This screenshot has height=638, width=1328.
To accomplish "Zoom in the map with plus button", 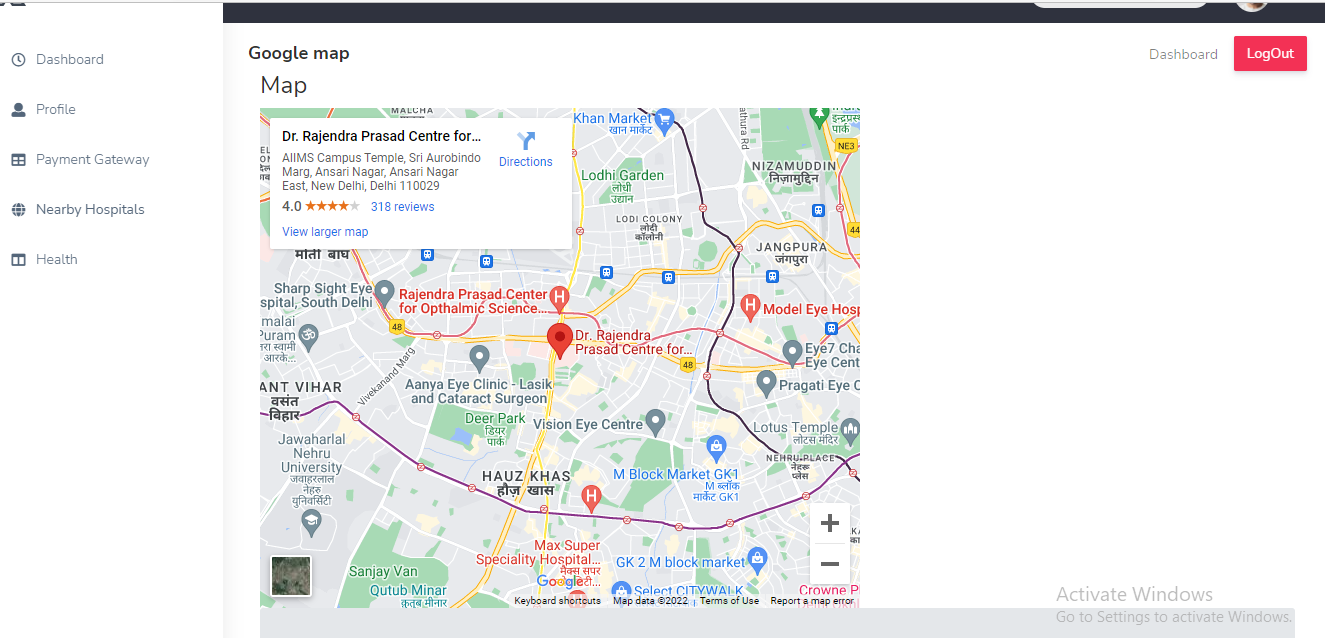I will click(829, 523).
